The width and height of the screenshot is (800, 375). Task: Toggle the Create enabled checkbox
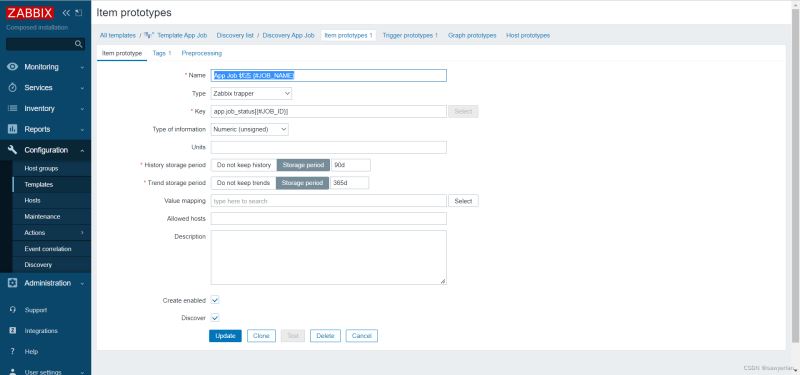tap(215, 301)
